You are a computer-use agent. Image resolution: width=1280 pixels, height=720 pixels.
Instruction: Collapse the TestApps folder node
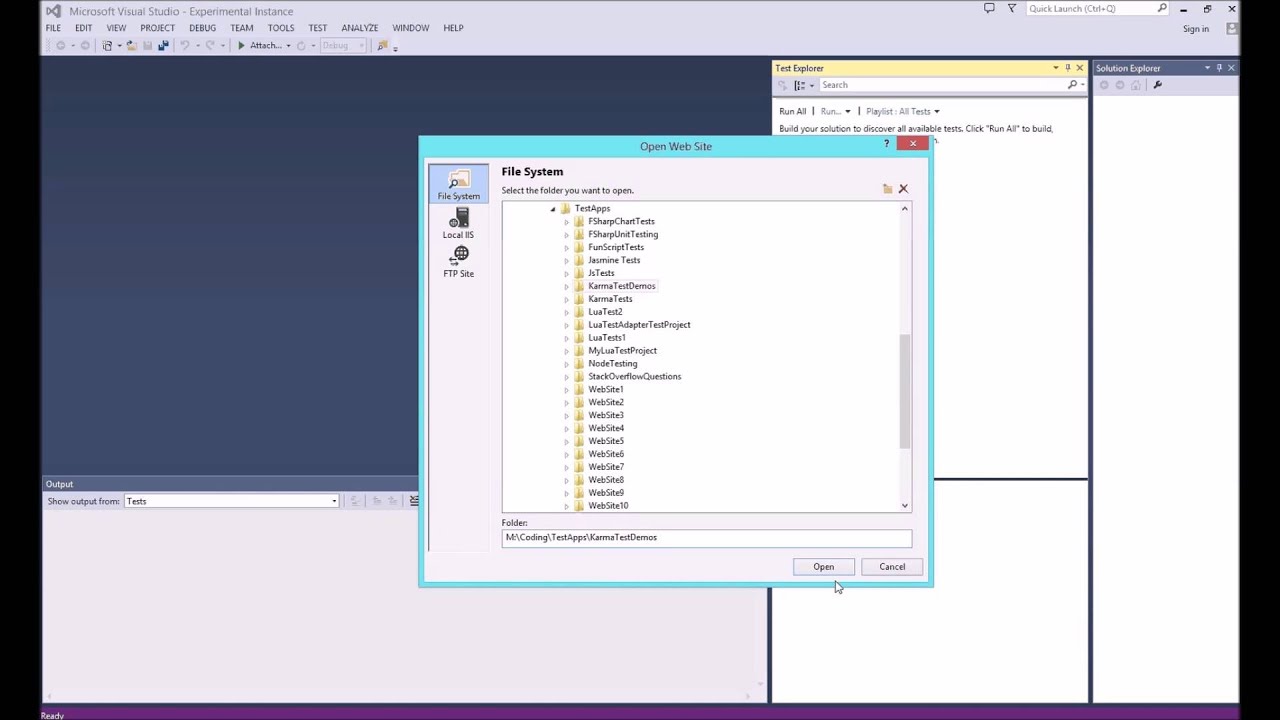[x=552, y=209]
